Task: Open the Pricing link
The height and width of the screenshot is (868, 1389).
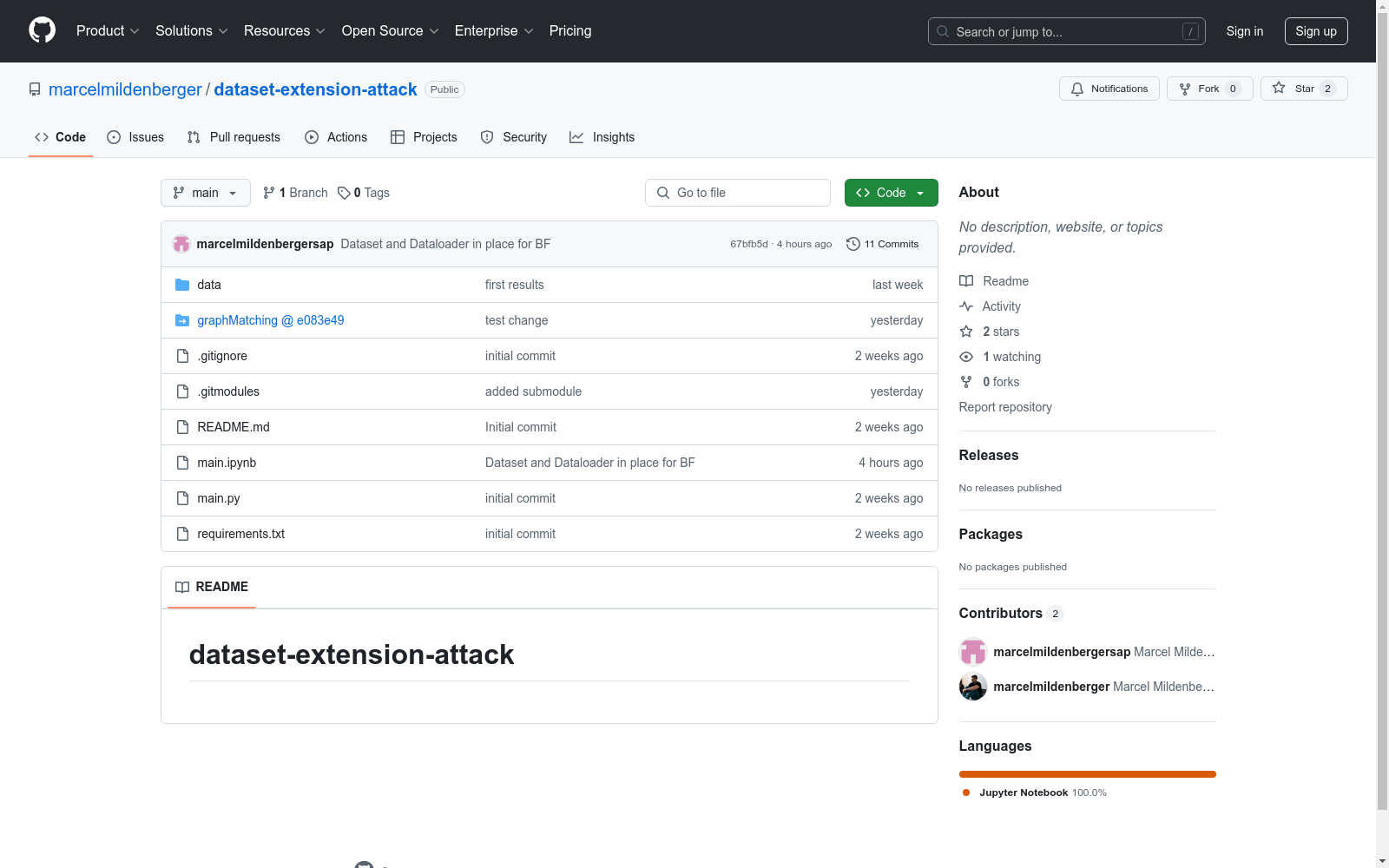Action: [570, 30]
